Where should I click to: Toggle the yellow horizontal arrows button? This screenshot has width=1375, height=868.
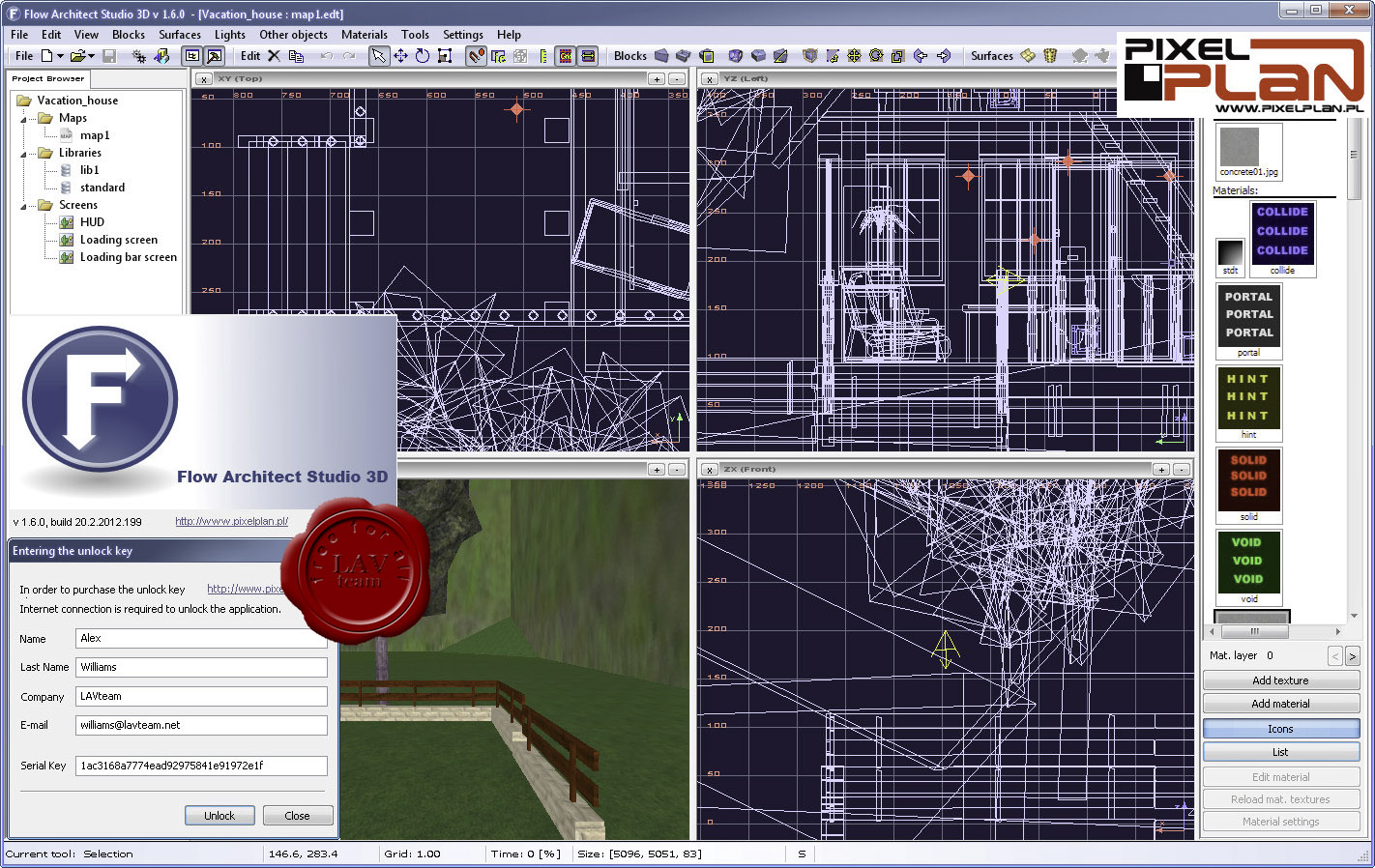coord(587,56)
